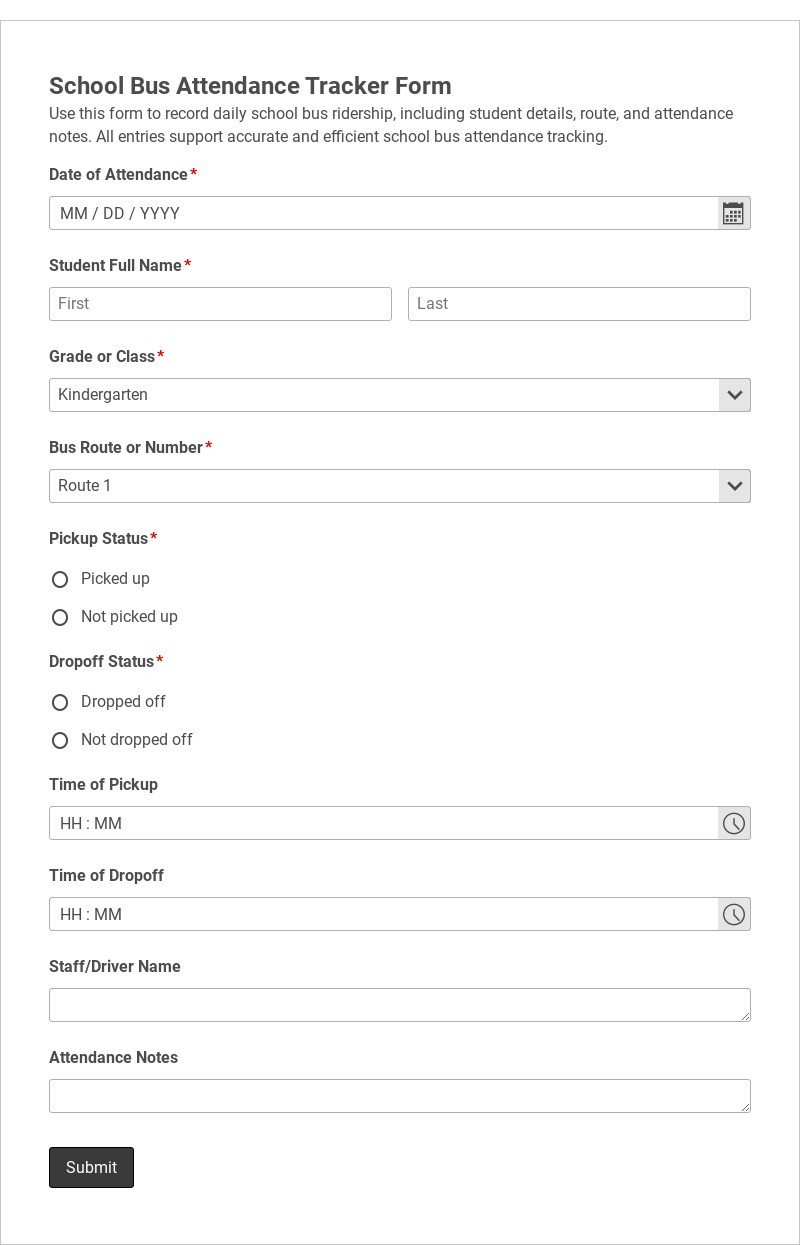Expand the Grade or Class dropdown arrow
Image resolution: width=800 pixels, height=1245 pixels.
(x=734, y=395)
